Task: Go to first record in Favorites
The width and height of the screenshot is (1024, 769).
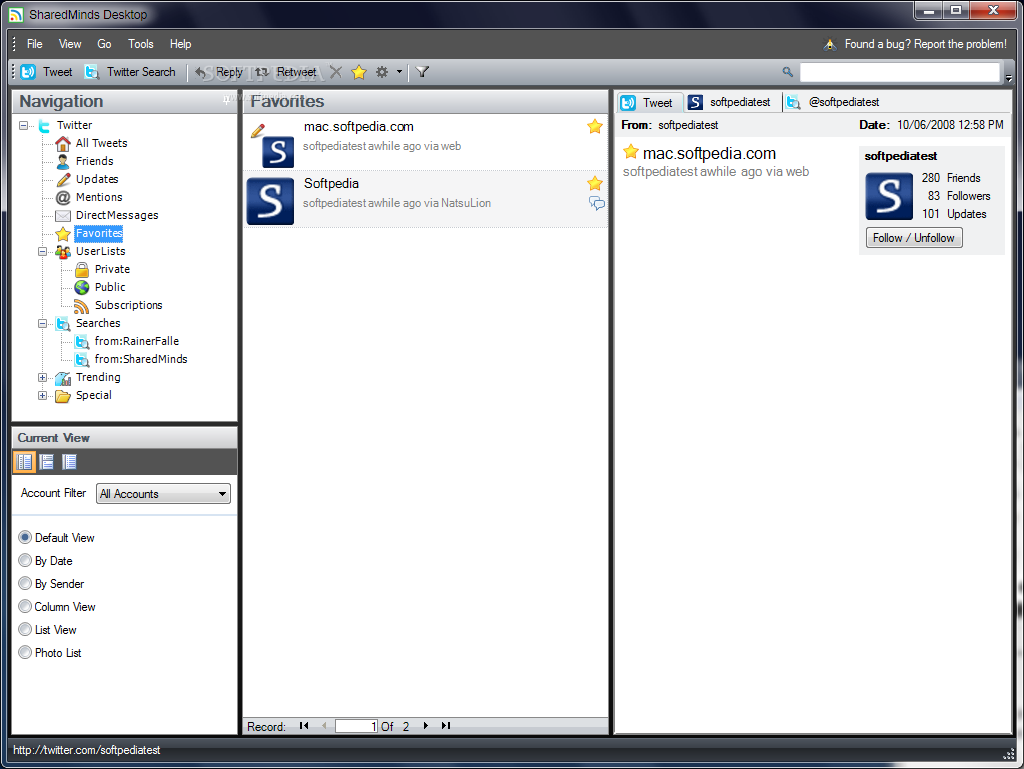Action: pyautogui.click(x=304, y=725)
